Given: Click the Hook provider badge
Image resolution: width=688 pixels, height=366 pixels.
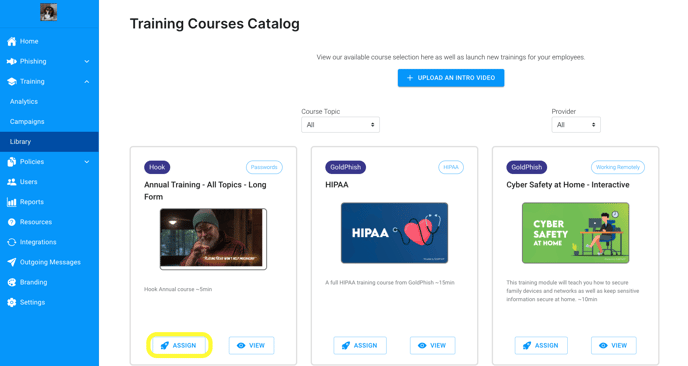Looking at the screenshot, I should tap(157, 167).
